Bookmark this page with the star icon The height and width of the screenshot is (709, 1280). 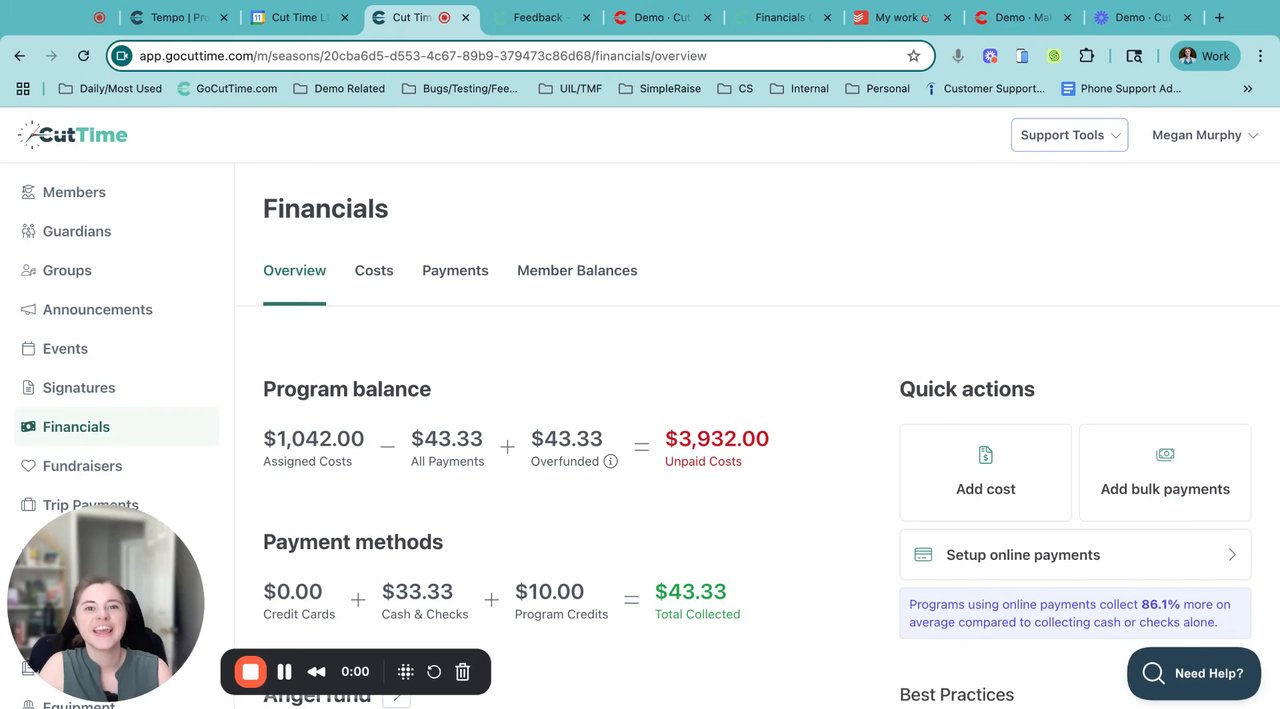(913, 56)
